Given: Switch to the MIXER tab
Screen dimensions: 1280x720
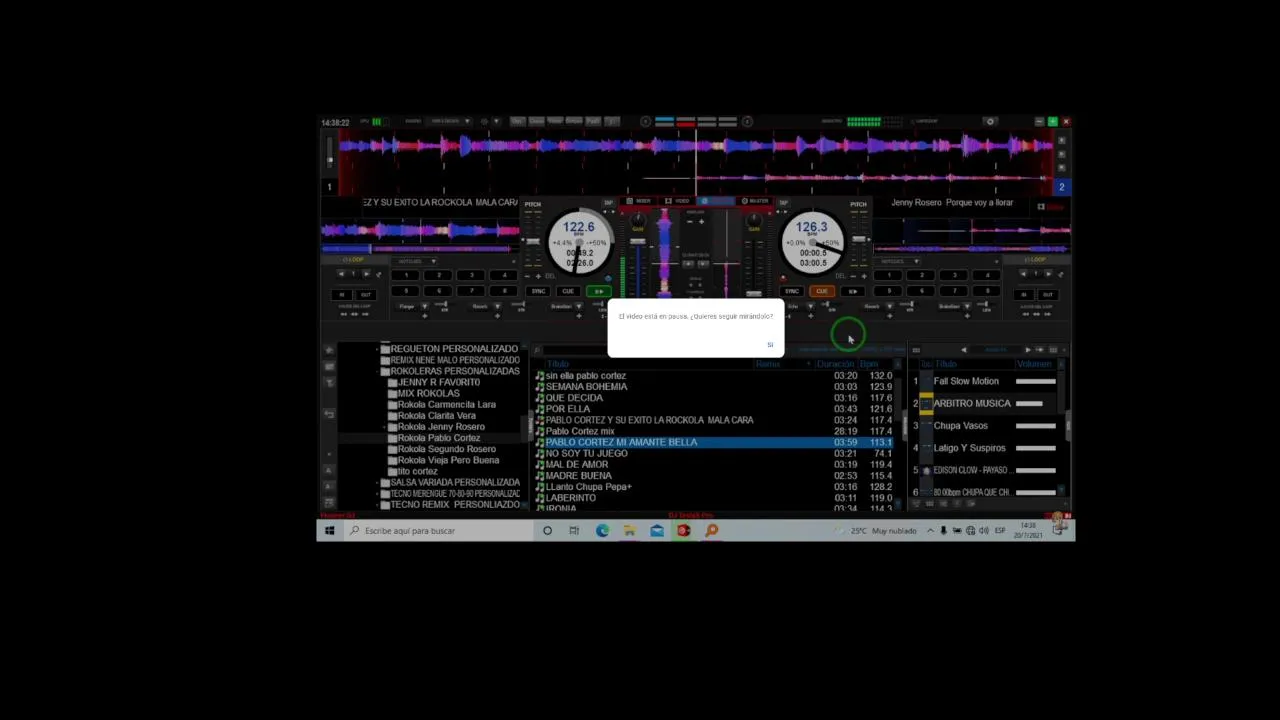Looking at the screenshot, I should 638,201.
